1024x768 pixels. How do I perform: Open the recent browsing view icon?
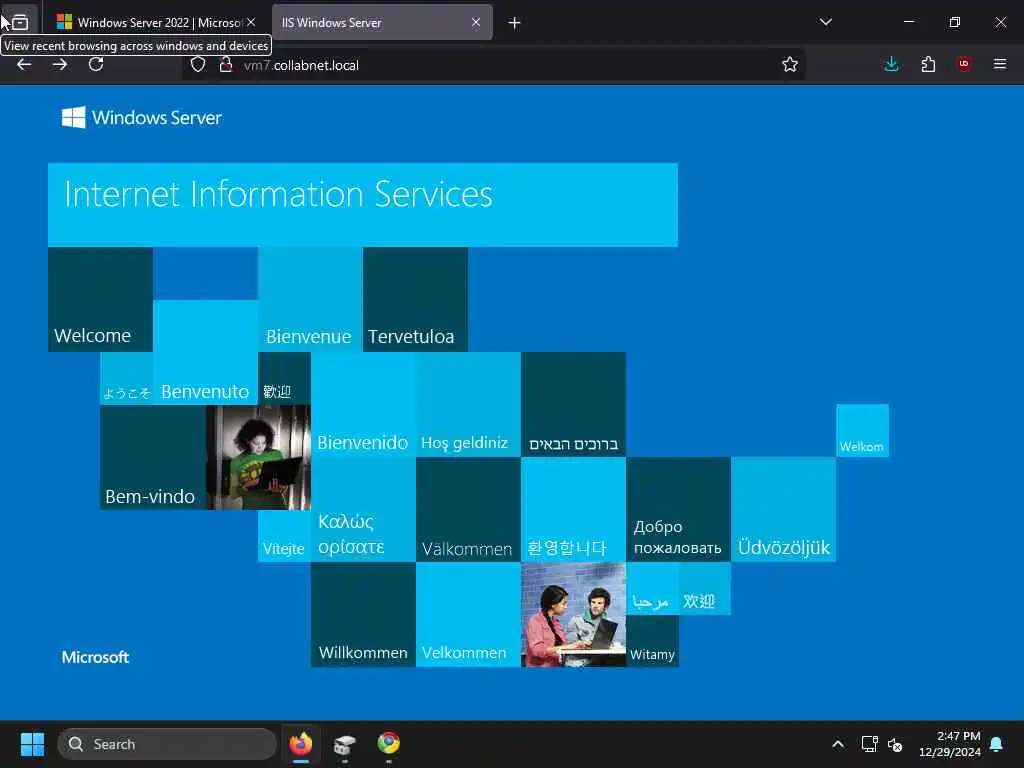point(20,22)
